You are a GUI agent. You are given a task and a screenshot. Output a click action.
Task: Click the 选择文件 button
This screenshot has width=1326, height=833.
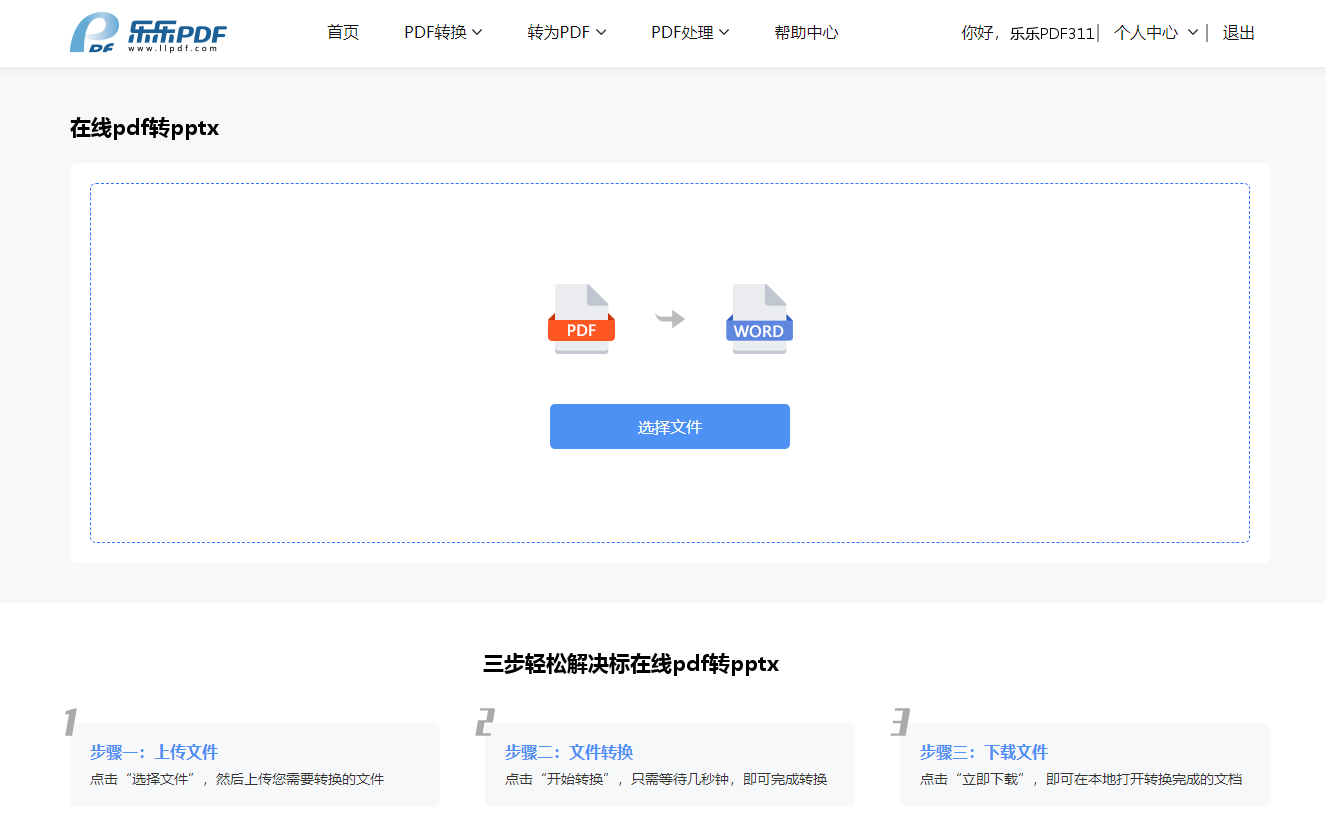[x=670, y=427]
